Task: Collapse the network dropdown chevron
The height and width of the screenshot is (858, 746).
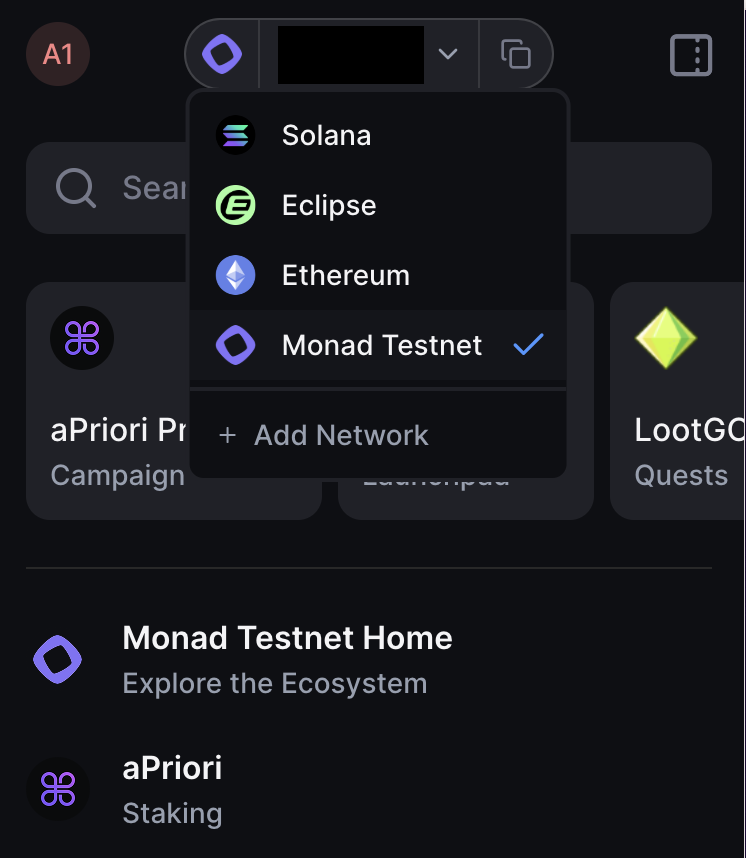Action: point(448,54)
